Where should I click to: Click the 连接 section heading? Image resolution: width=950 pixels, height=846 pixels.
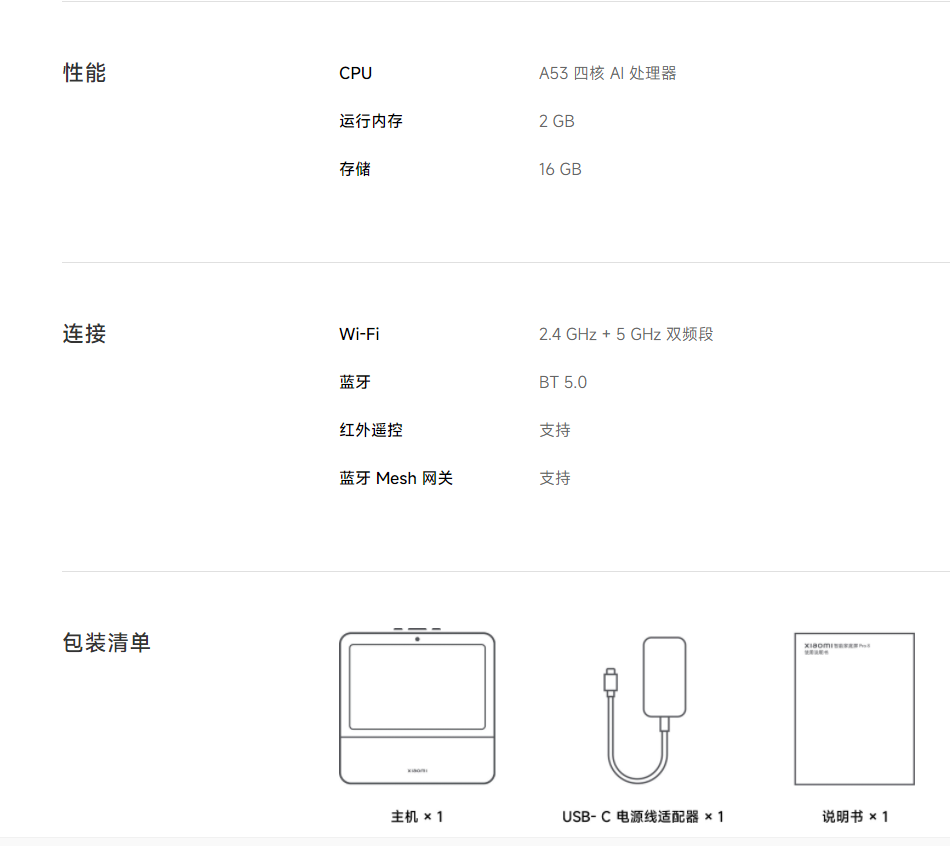[x=84, y=334]
